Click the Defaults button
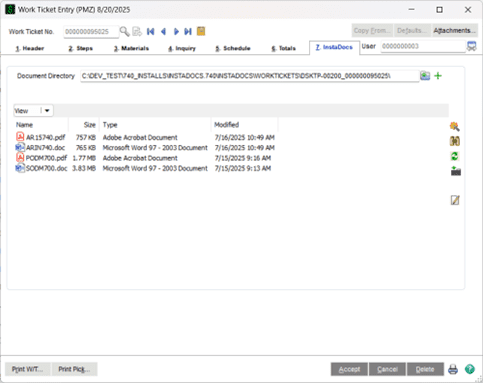 [x=412, y=31]
